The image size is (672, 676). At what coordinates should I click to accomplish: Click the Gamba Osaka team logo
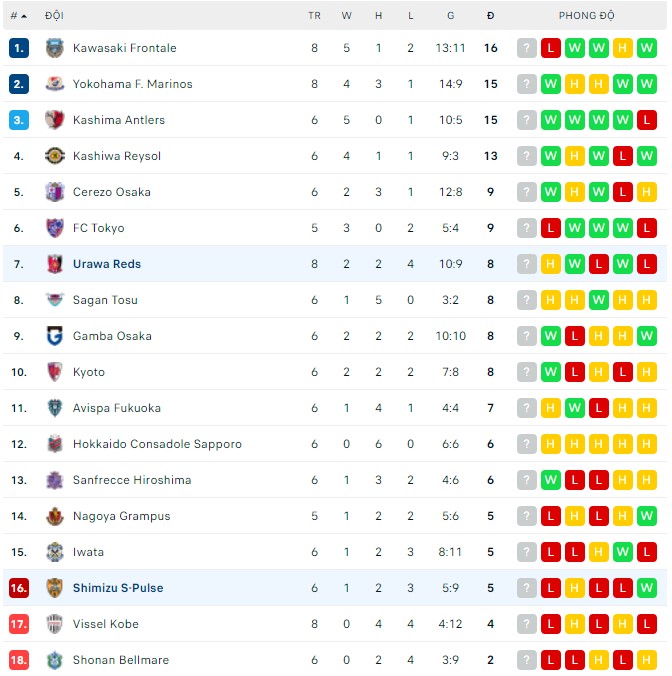[x=55, y=336]
